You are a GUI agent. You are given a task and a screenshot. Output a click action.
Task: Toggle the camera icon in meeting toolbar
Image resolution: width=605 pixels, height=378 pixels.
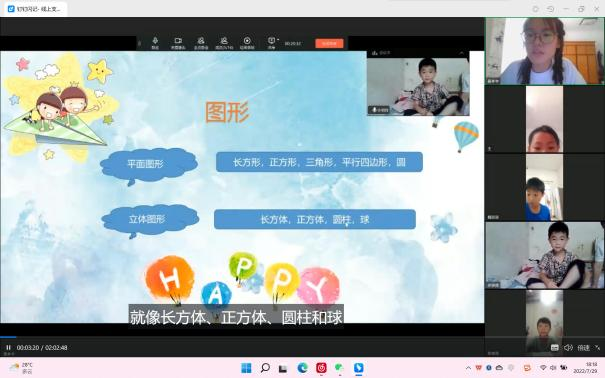coord(178,42)
